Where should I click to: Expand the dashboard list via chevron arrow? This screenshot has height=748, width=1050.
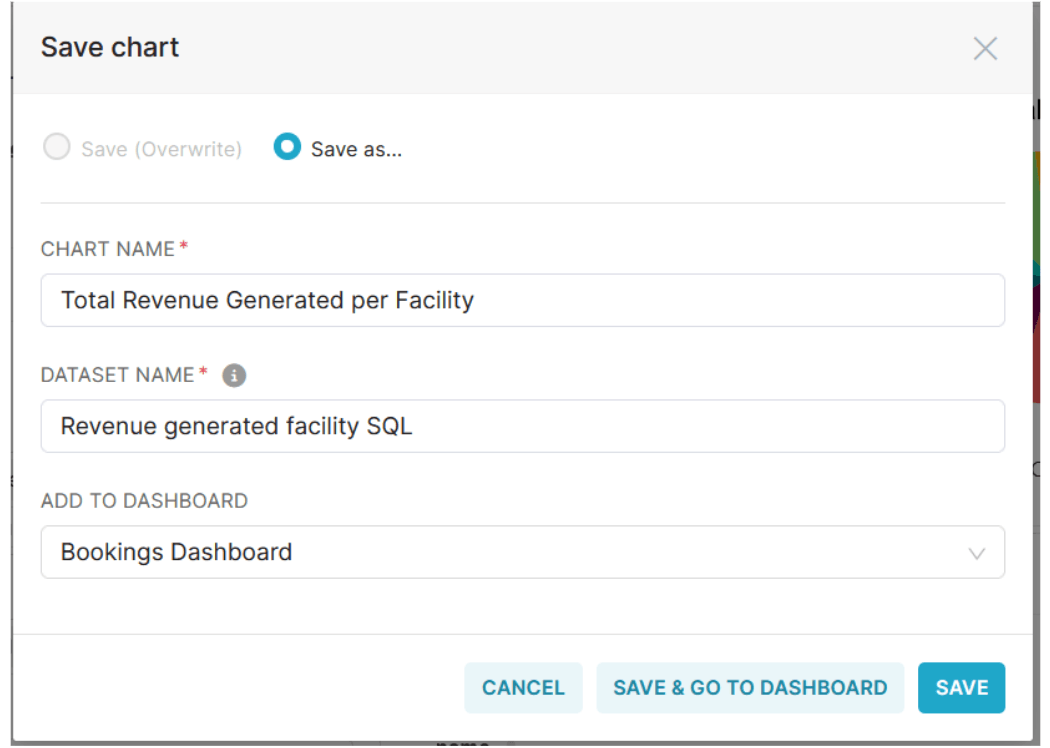pyautogui.click(x=977, y=553)
